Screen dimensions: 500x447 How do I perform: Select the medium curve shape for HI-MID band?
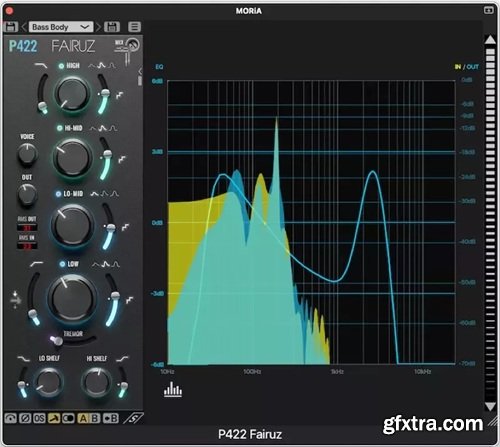click(x=103, y=128)
